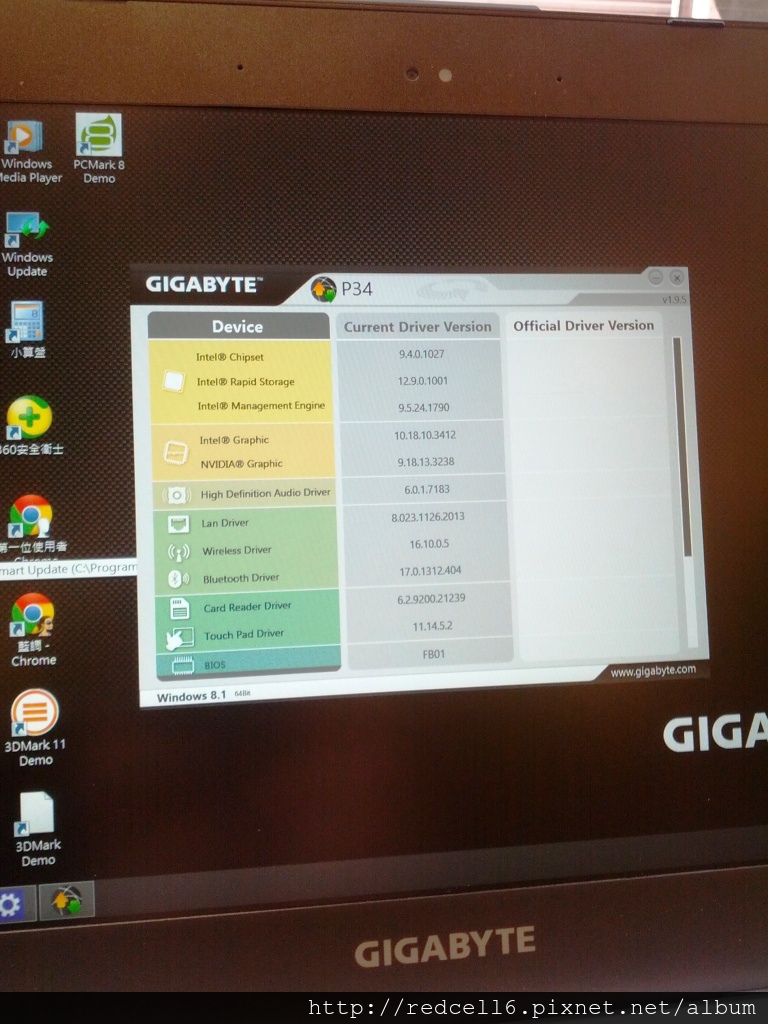The width and height of the screenshot is (768, 1024).
Task: Open the www.gigabyte.com link
Action: point(653,670)
